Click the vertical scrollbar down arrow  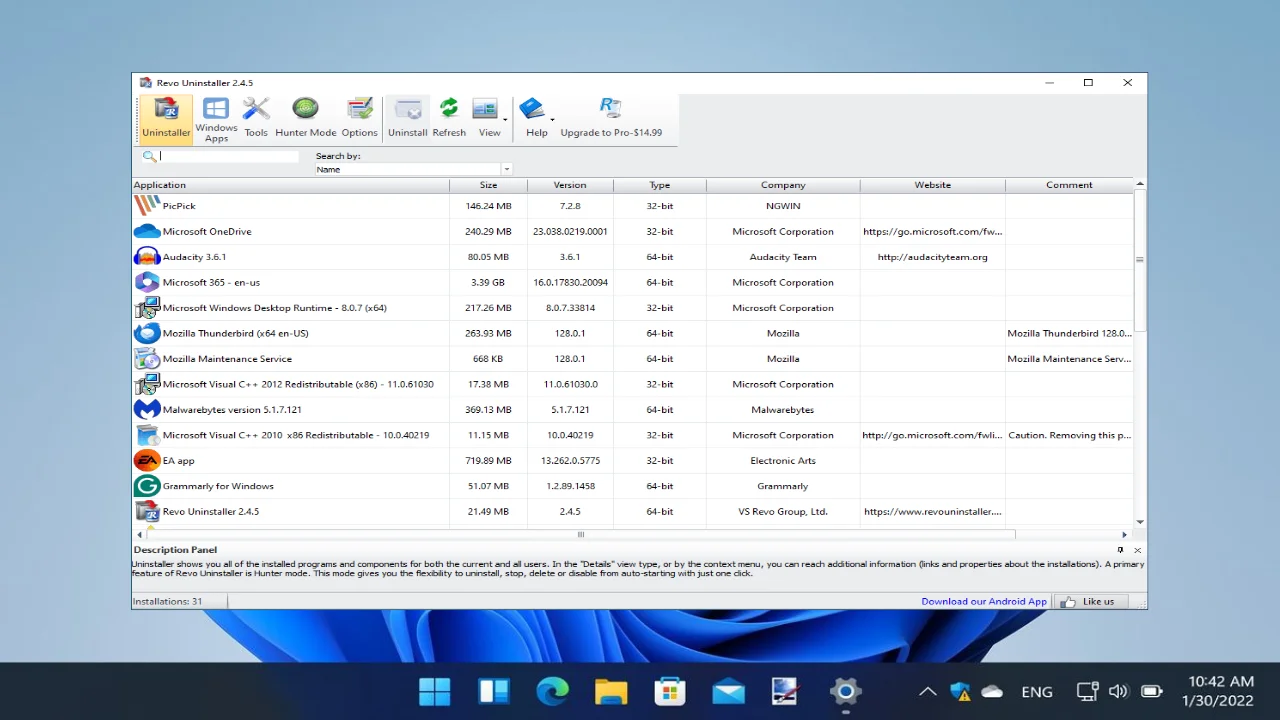(x=1140, y=521)
